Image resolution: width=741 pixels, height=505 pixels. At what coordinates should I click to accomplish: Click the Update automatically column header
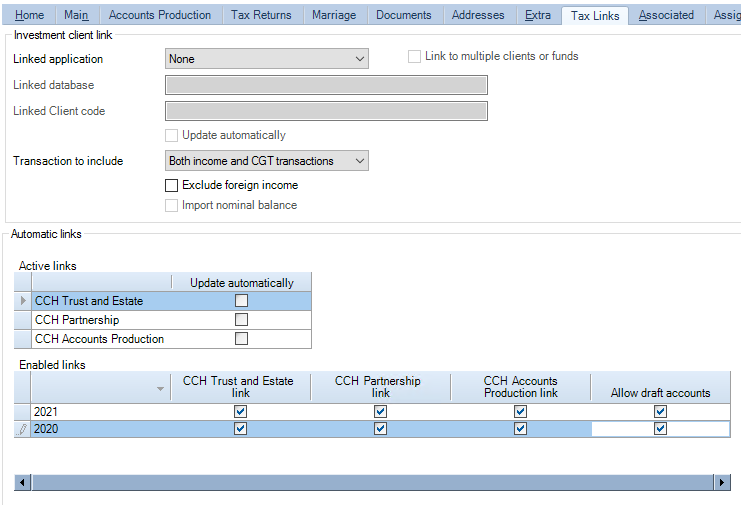click(241, 282)
